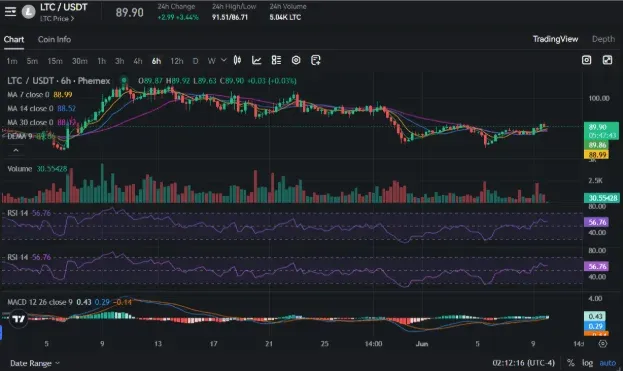Take a chart snapshot with camera icon
The image size is (623, 371).
pos(586,60)
